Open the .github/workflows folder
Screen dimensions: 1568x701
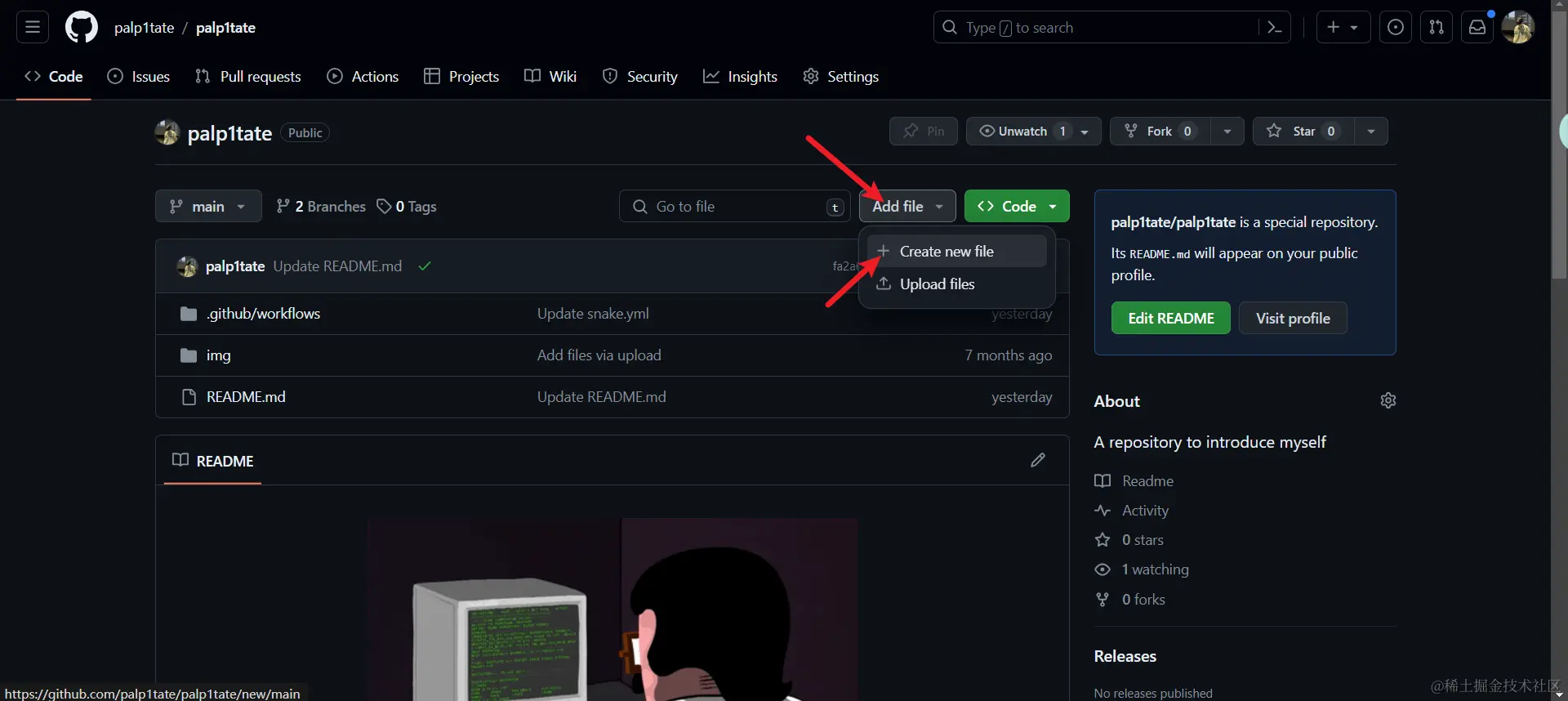[263, 314]
